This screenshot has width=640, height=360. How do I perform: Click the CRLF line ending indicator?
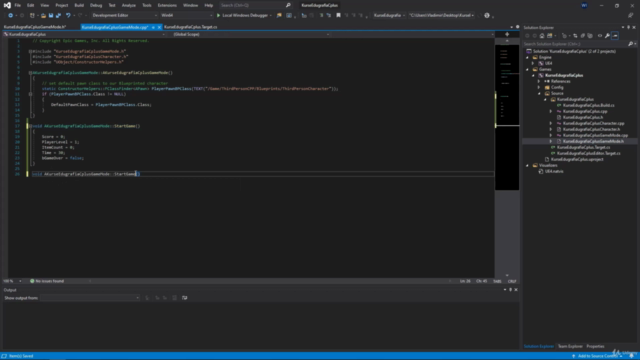coord(512,281)
